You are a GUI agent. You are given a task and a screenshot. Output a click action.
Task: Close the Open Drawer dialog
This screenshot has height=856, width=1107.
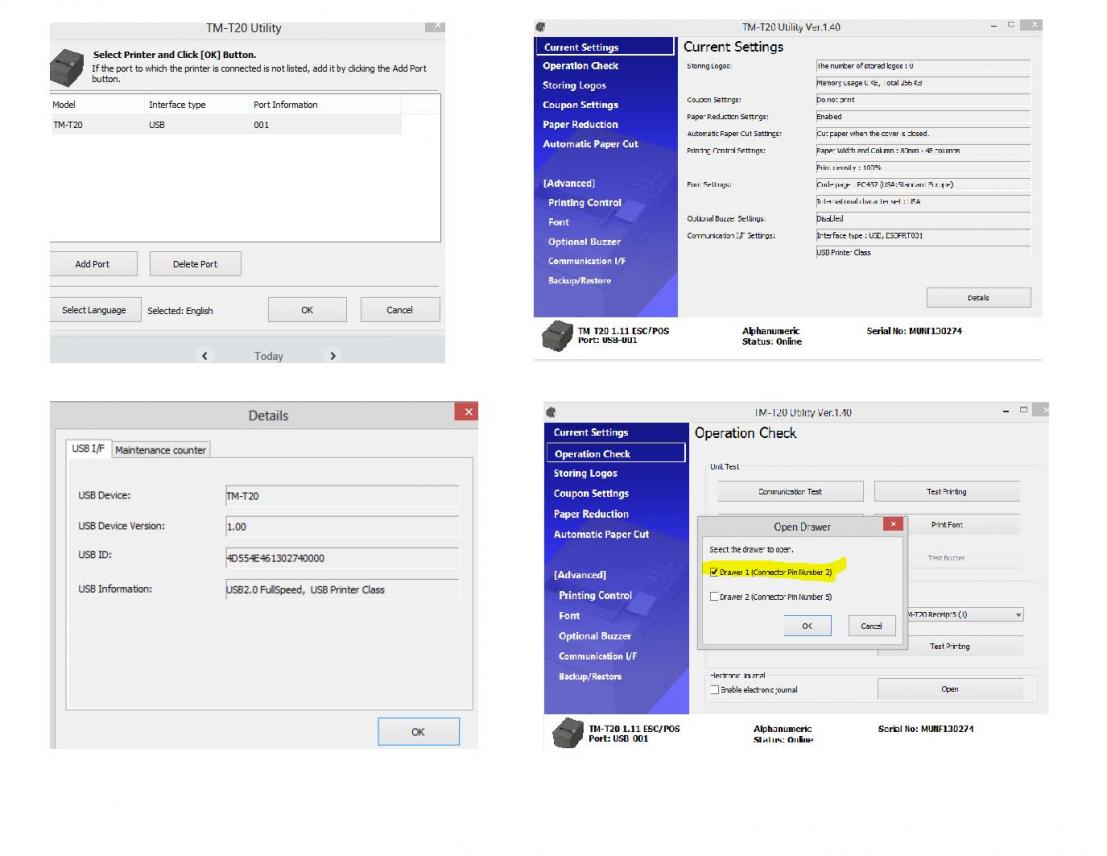(x=893, y=524)
